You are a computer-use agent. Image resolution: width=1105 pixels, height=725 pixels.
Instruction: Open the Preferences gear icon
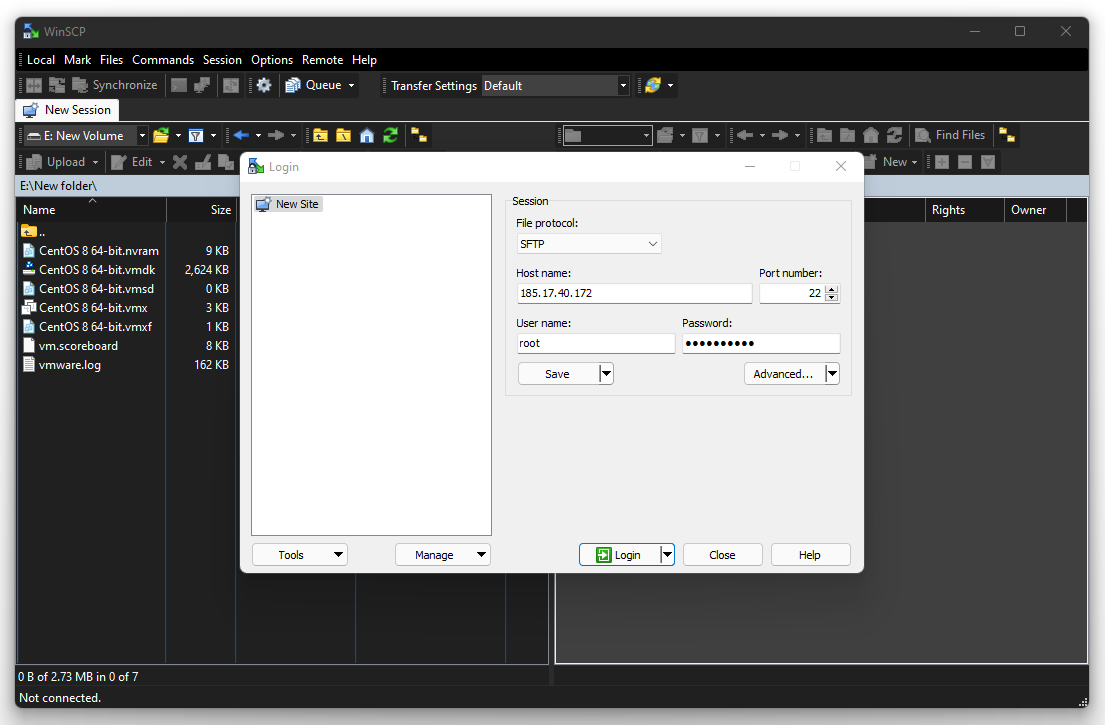tap(264, 85)
